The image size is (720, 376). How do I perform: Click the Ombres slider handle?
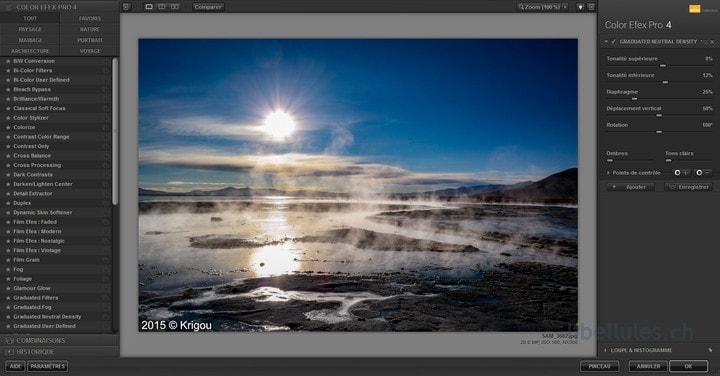pos(610,160)
